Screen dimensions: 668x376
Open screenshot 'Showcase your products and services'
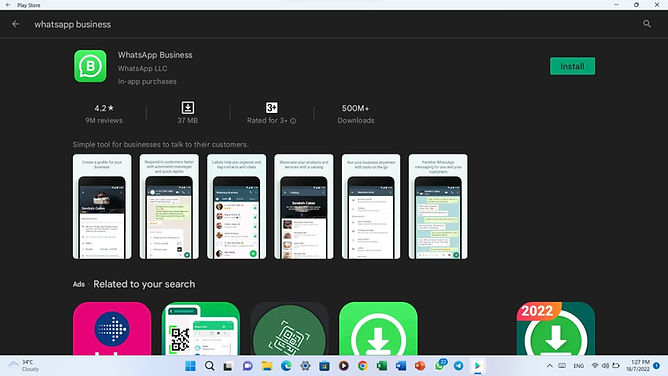304,207
